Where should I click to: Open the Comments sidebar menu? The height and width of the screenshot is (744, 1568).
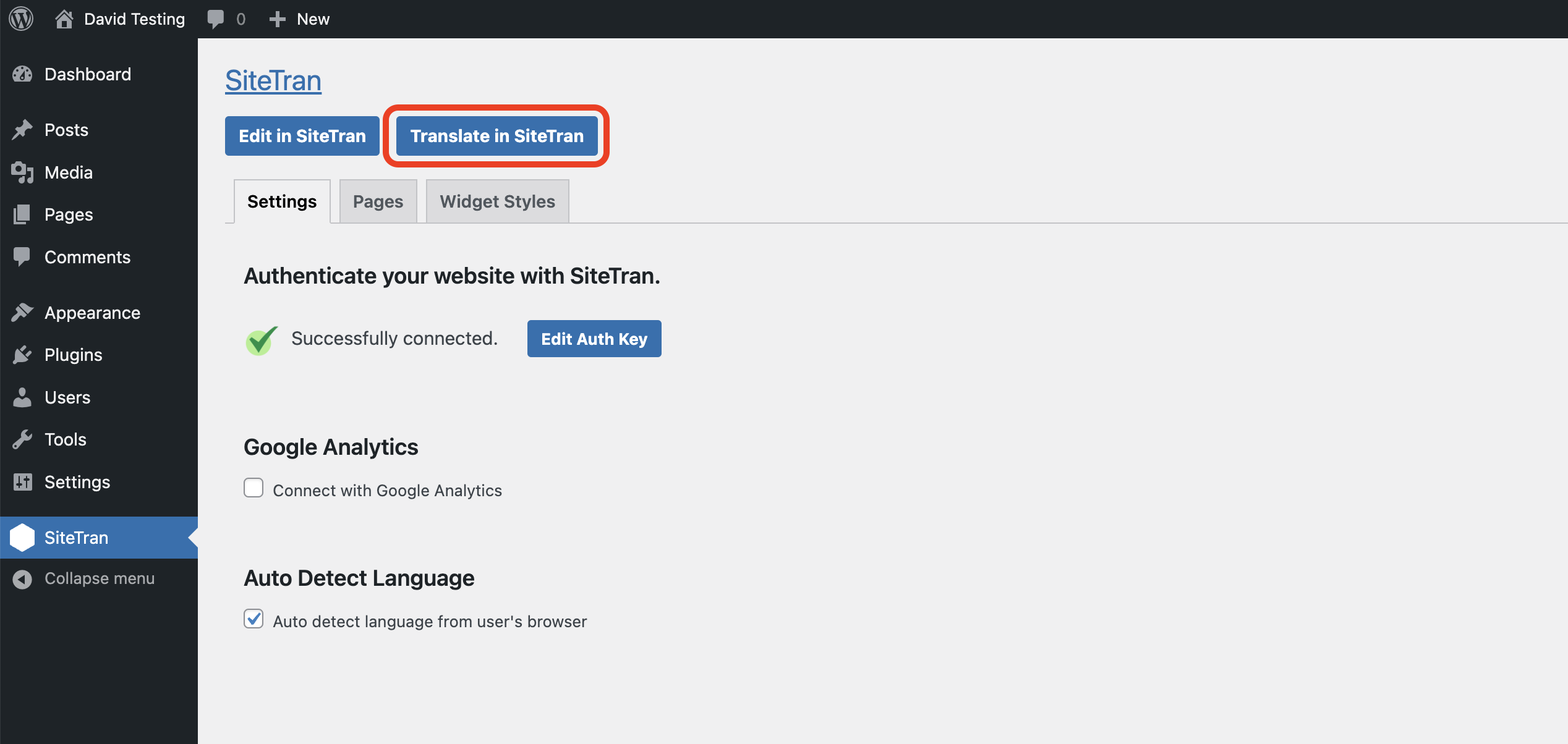(x=99, y=257)
